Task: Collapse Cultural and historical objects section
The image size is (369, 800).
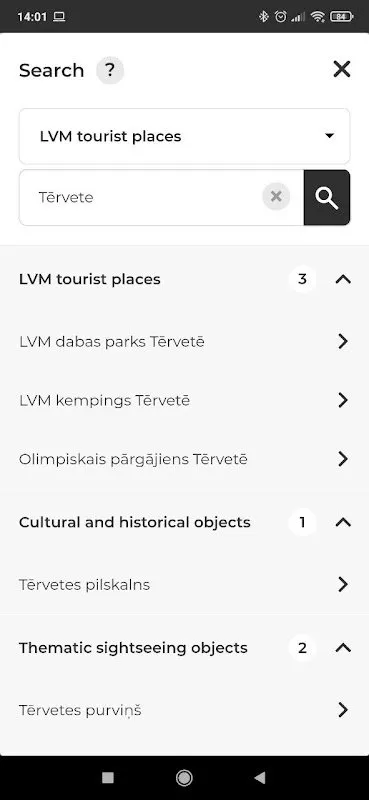Action: click(343, 522)
